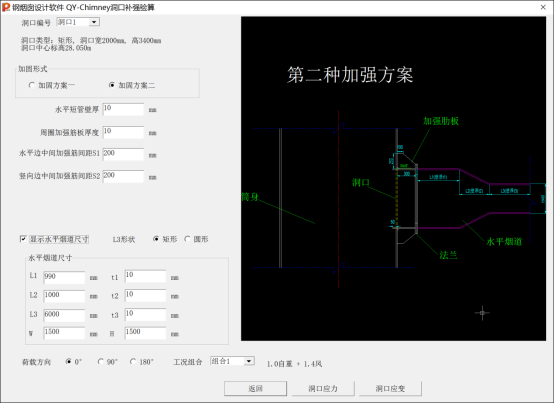This screenshot has width=555, height=404.
Task: Set 荷载方向 to 90°
Action: coord(101,362)
